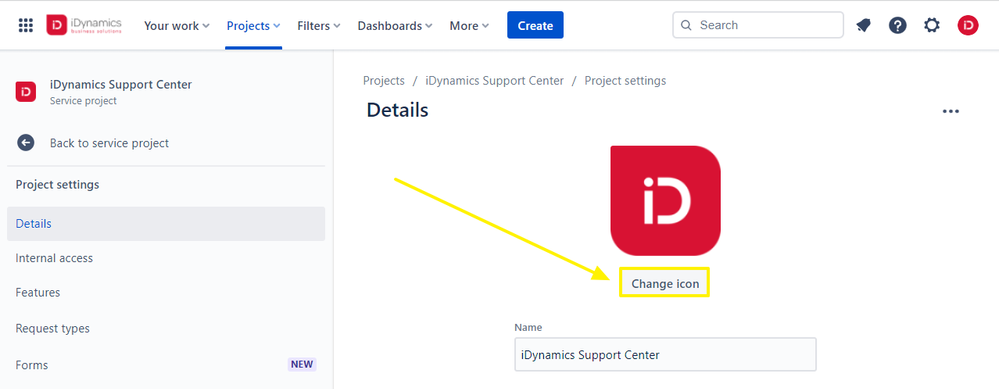
Task: Click the back arrow icon in the sidebar
Action: coord(25,143)
